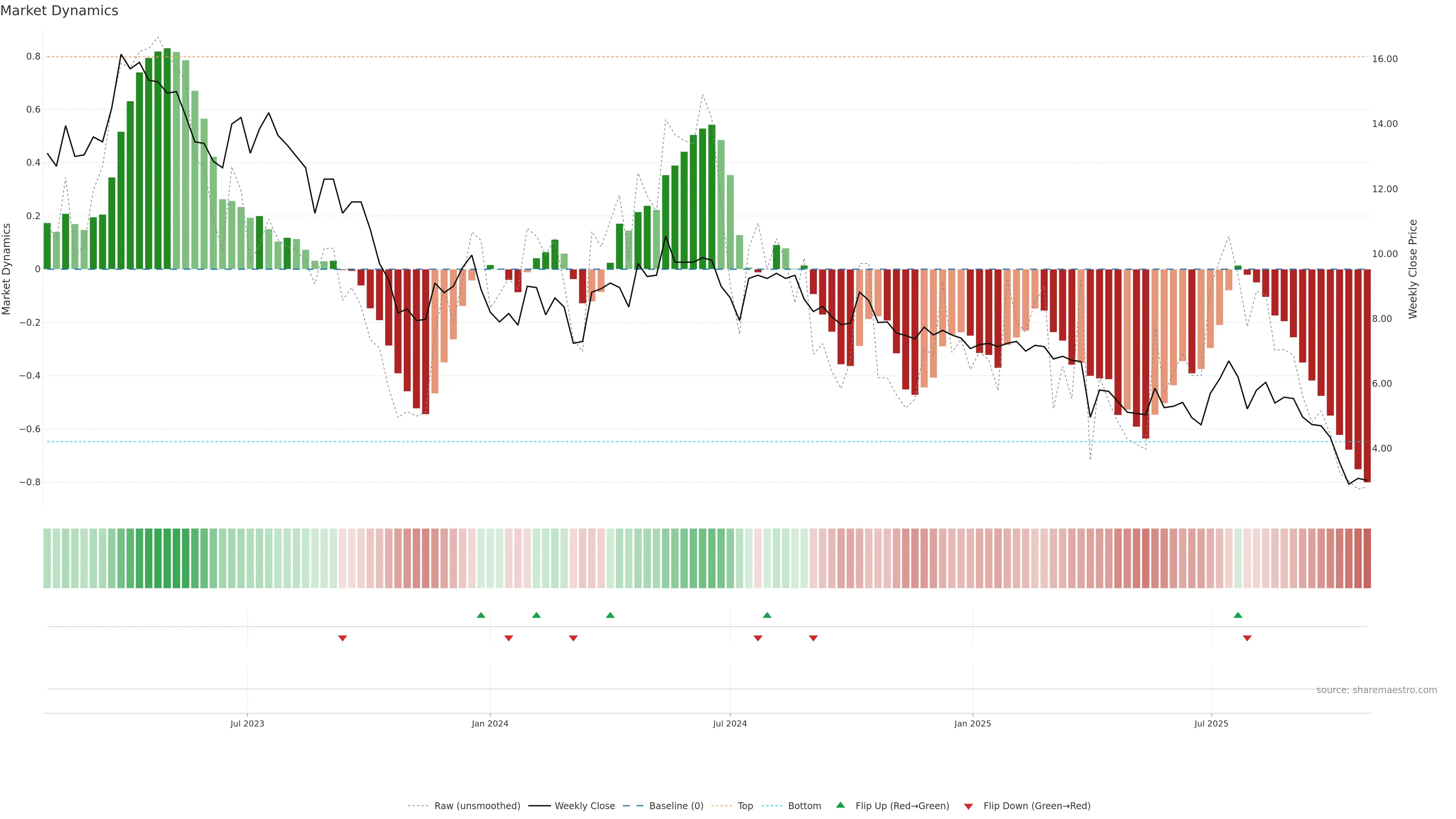Toggle the Weekly Close legend entry

pyautogui.click(x=584, y=806)
